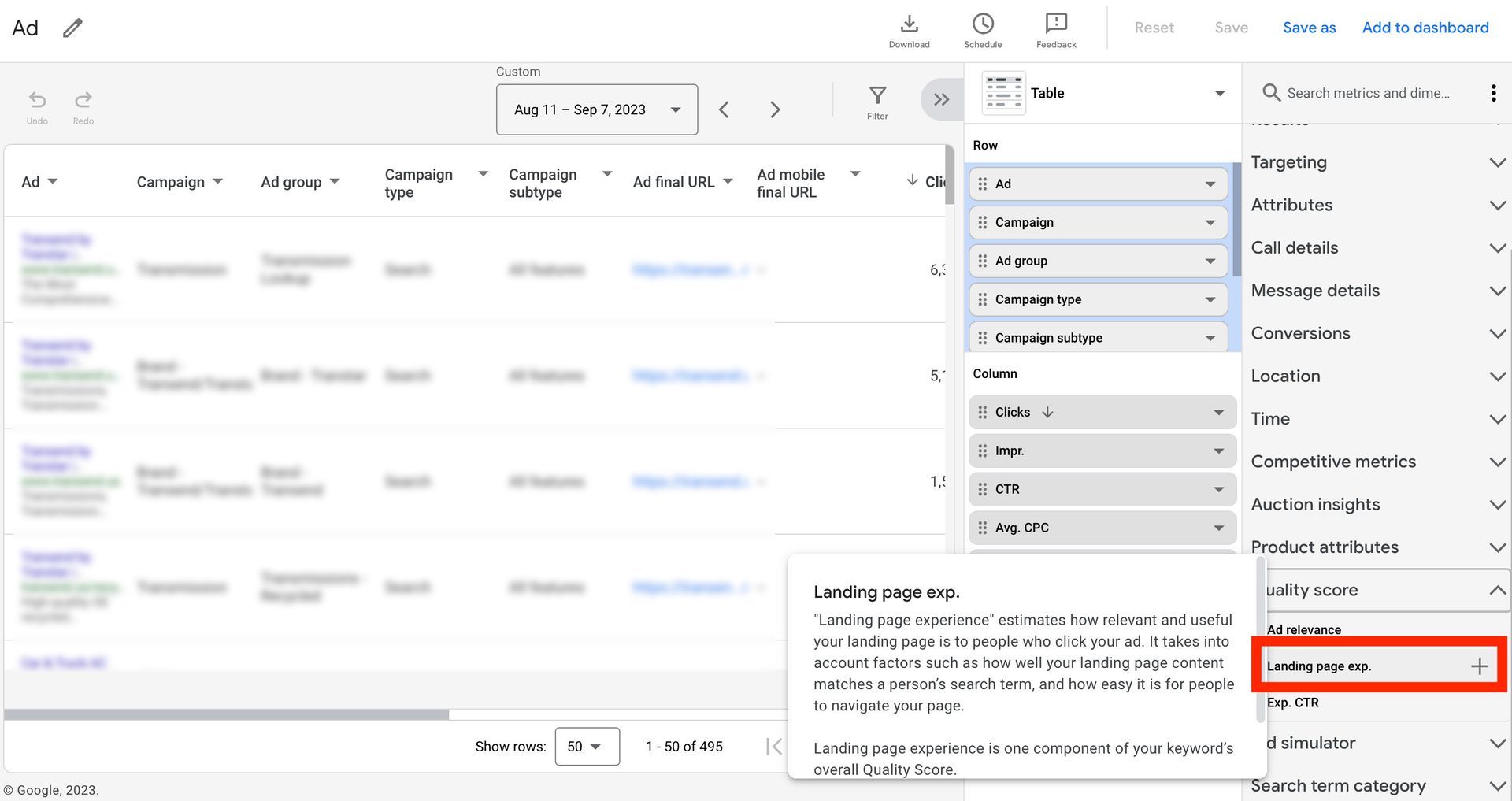Click the Search metrics and dimensions field
Screen dimensions: 1512x801
[1368, 93]
